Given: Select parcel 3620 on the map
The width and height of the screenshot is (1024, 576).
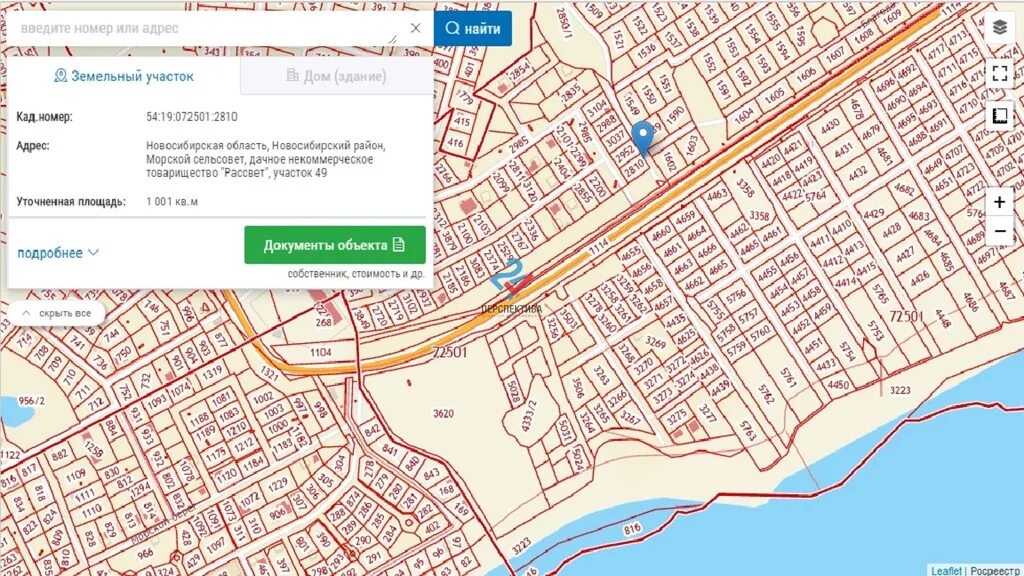Looking at the screenshot, I should pos(443,413).
